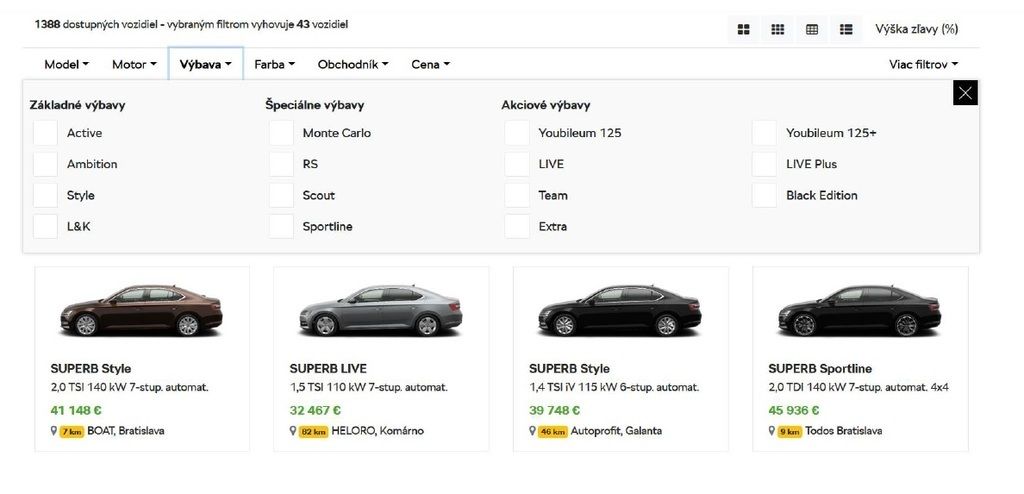1024x494 pixels.
Task: Click the 82 km distance badge for HELORO
Action: click(x=312, y=432)
